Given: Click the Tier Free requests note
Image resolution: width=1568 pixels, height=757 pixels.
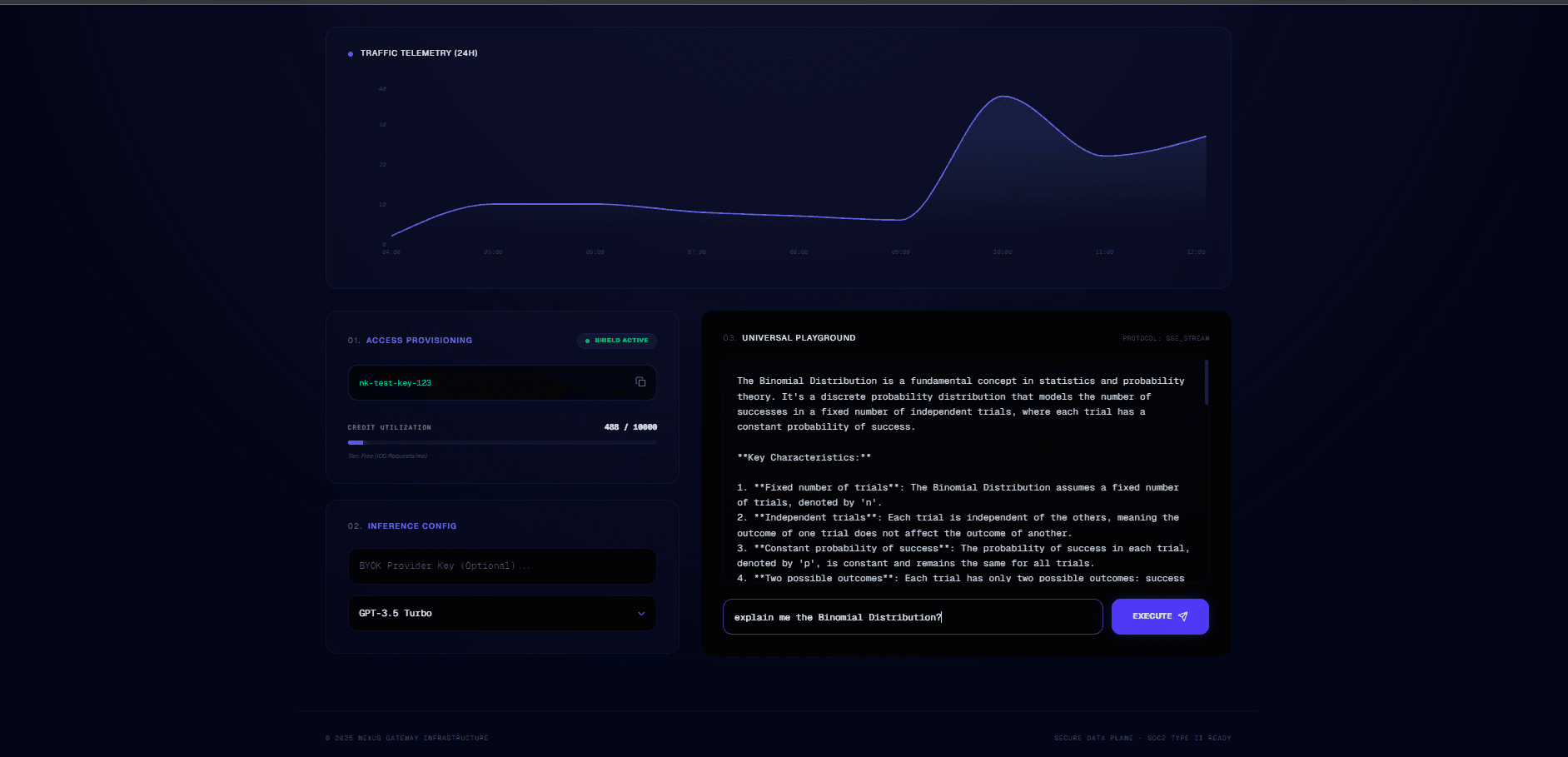Looking at the screenshot, I should (387, 456).
